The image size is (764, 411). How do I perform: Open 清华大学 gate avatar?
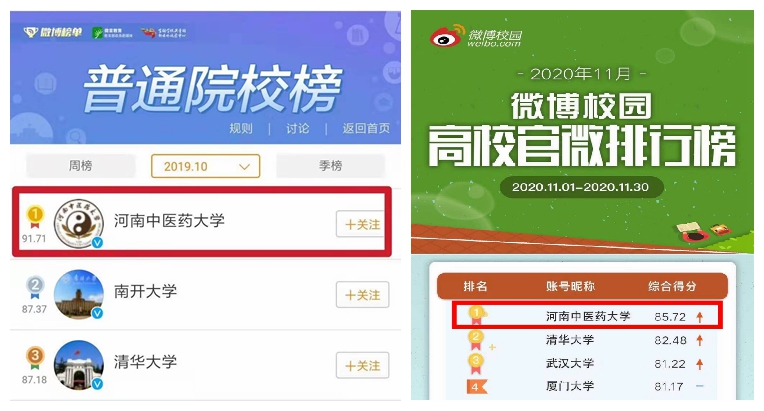(x=79, y=365)
